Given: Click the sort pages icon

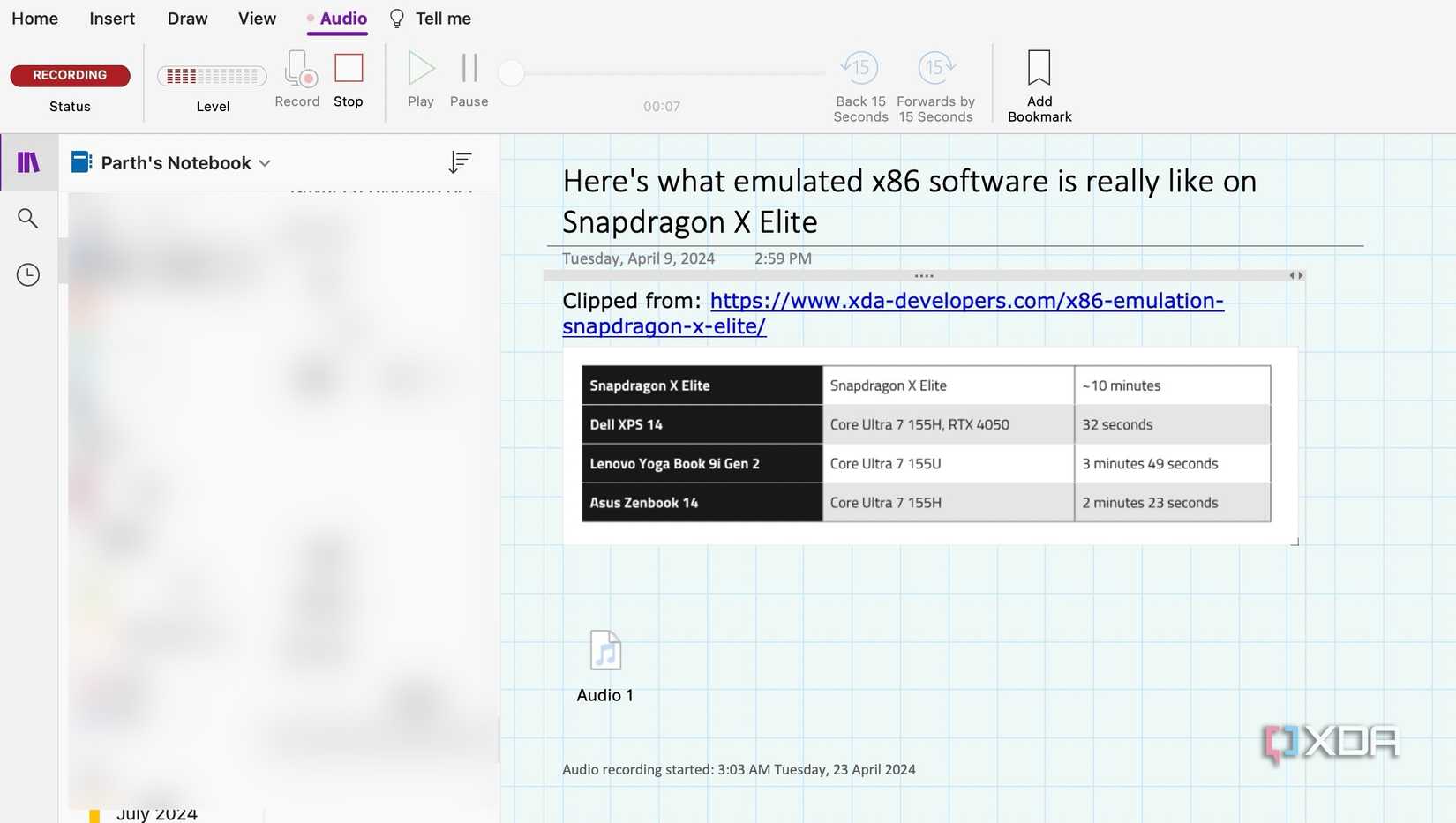Looking at the screenshot, I should point(460,162).
